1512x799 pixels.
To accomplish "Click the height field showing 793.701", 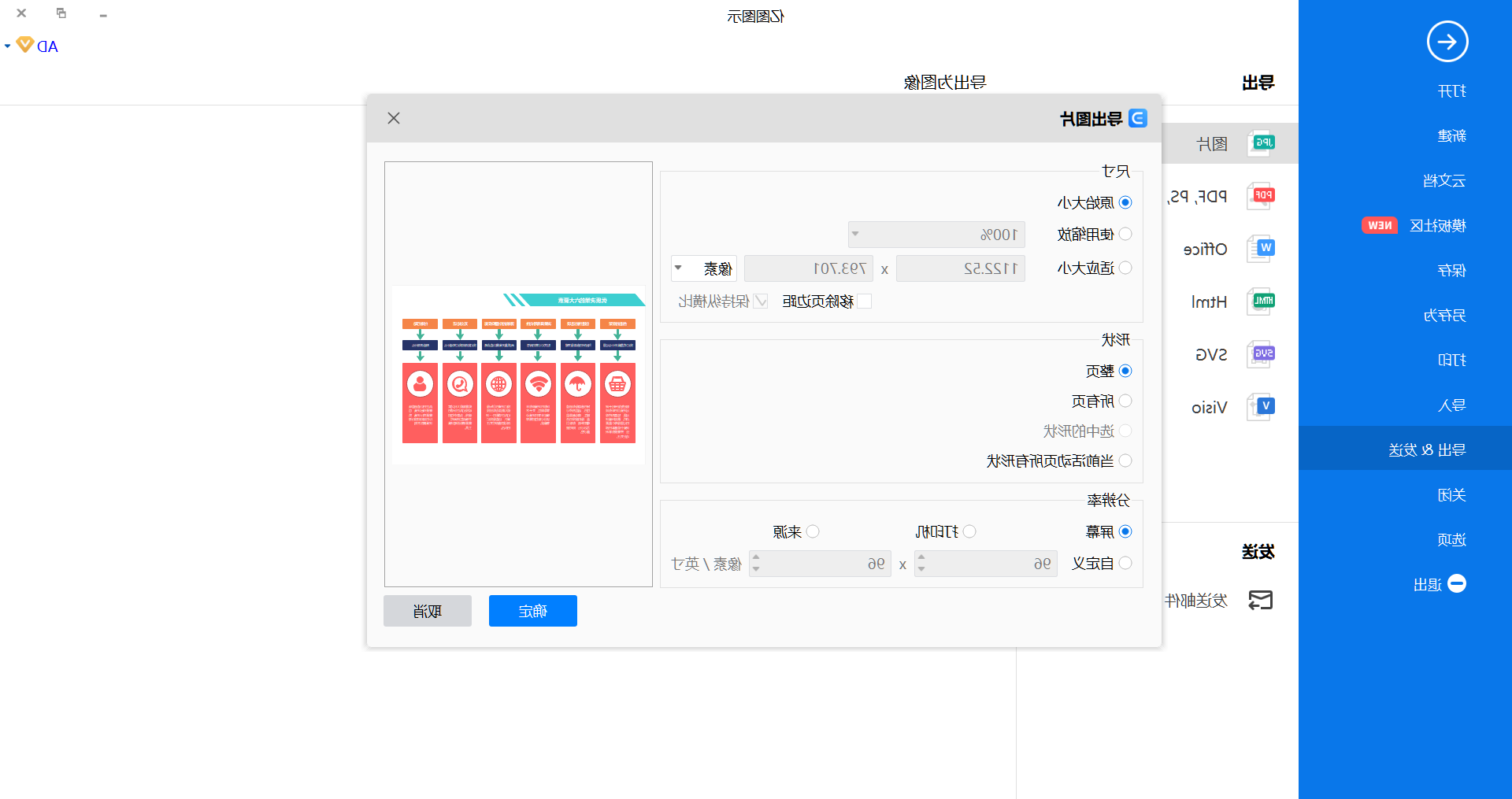I will click(x=809, y=268).
